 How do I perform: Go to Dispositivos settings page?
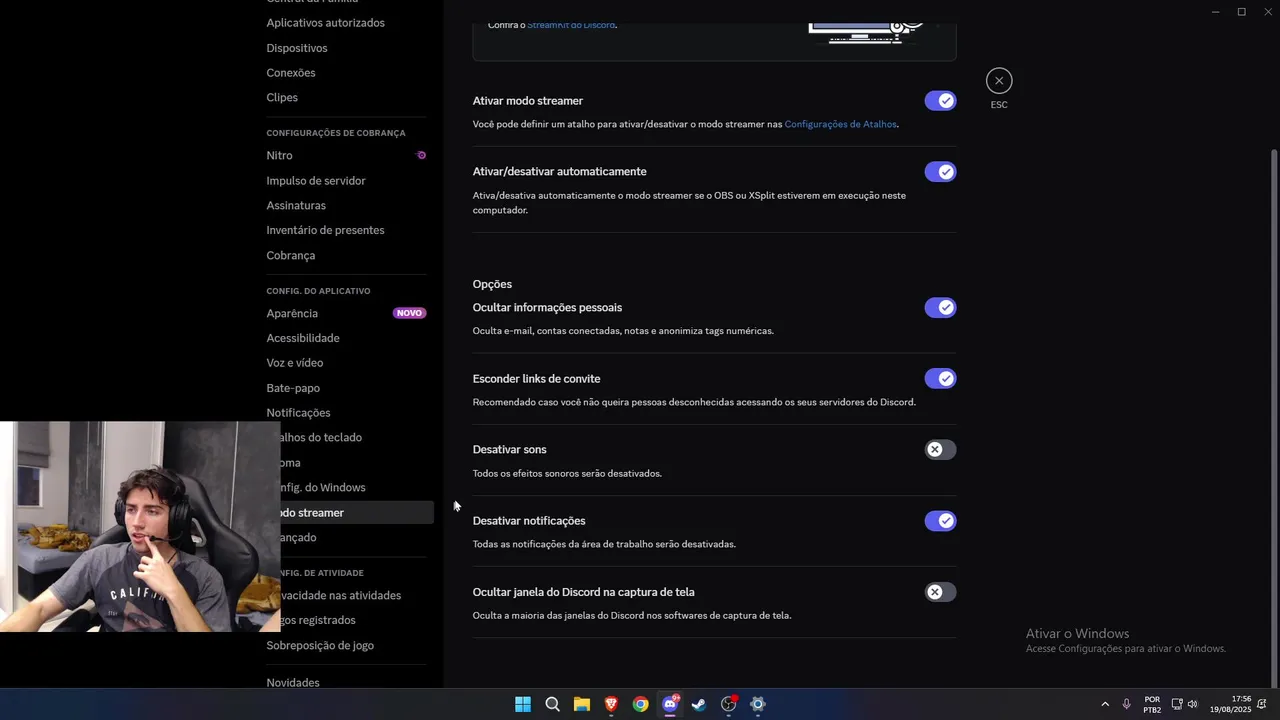tap(297, 48)
